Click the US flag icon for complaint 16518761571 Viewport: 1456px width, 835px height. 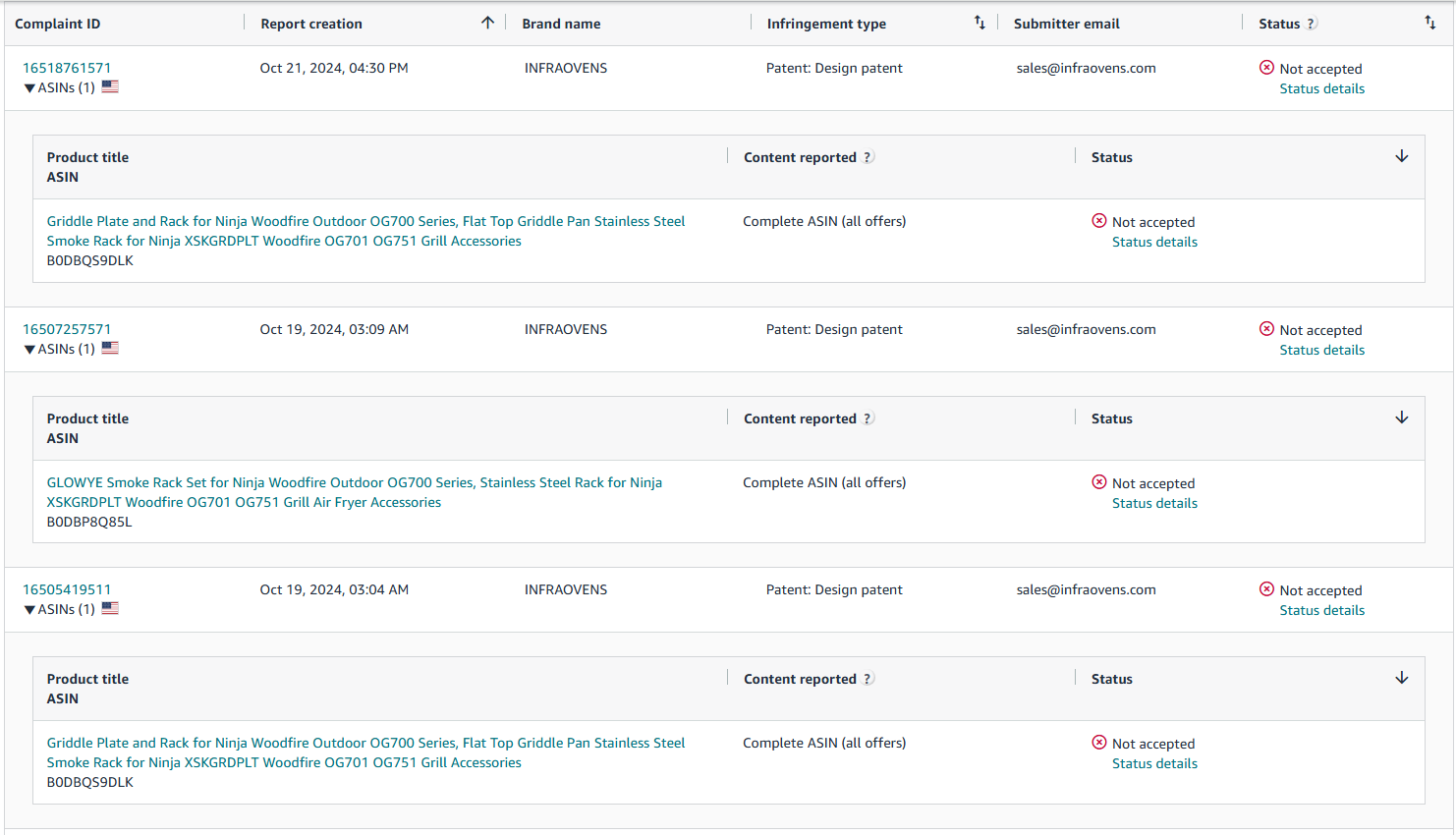110,86
